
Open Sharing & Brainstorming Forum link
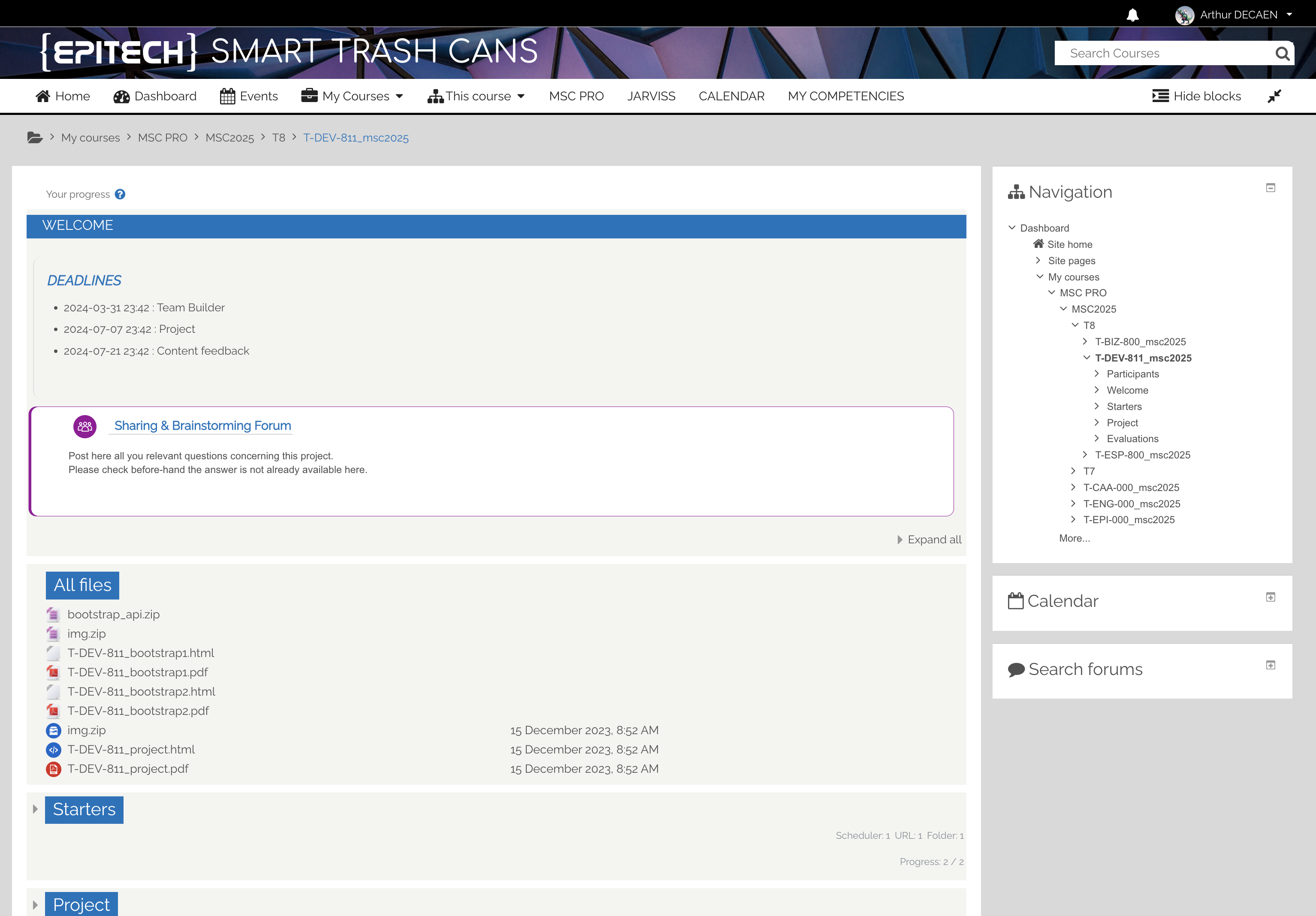pos(202,426)
